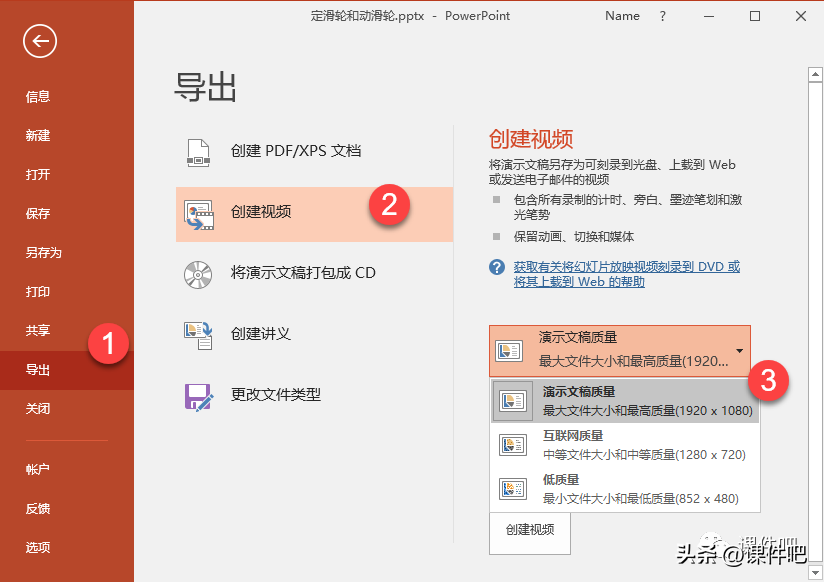
Task: Choose the highlighted 演示文稿质量 (1920 x 1080) entry
Action: [x=620, y=399]
